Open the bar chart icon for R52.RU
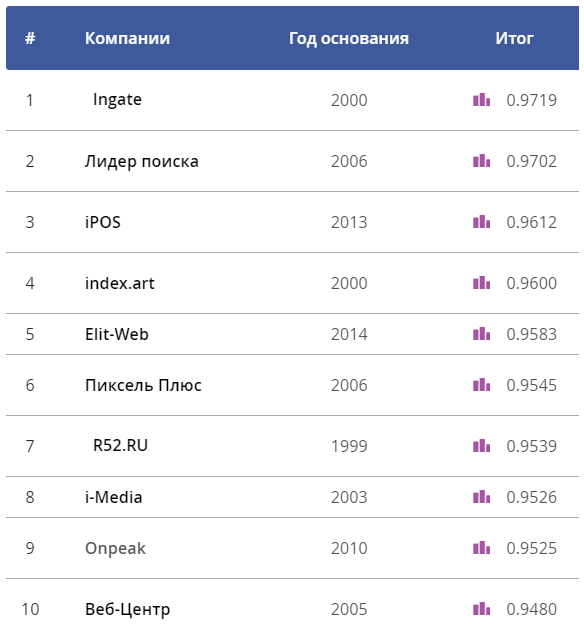Viewport: 584px width, 638px height. 481,446
